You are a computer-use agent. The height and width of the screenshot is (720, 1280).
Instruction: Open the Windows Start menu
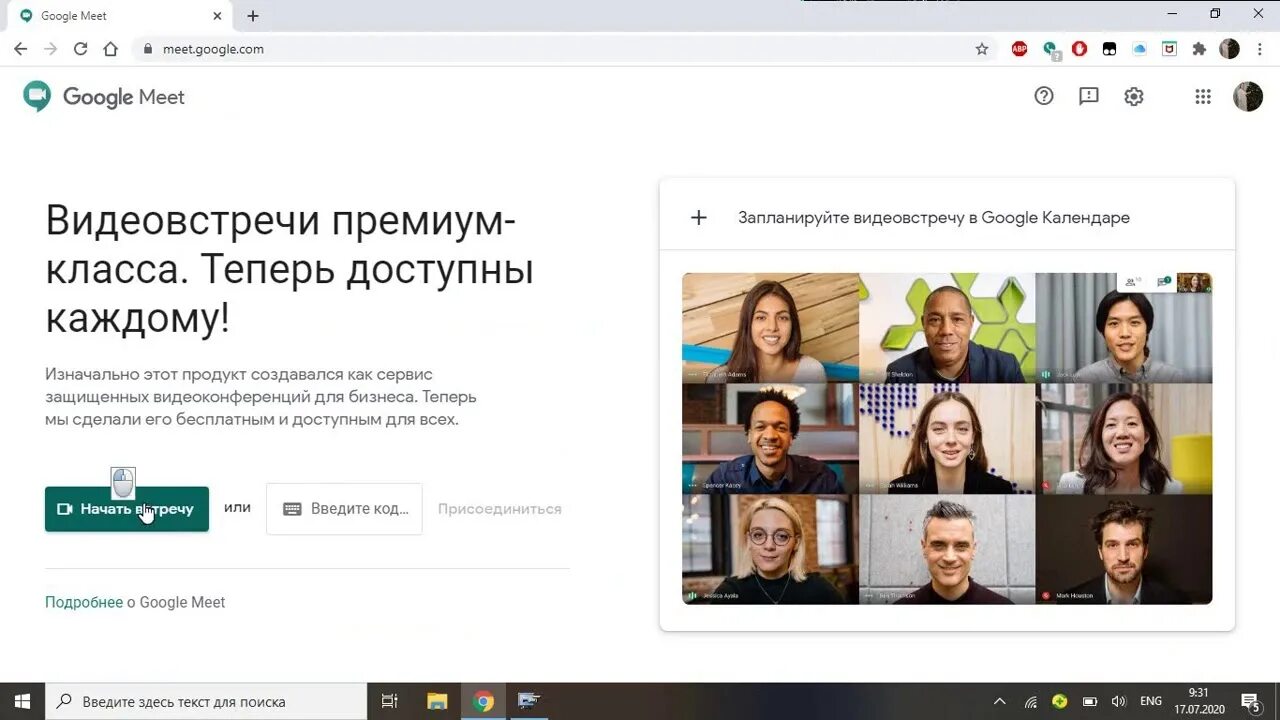coord(22,701)
